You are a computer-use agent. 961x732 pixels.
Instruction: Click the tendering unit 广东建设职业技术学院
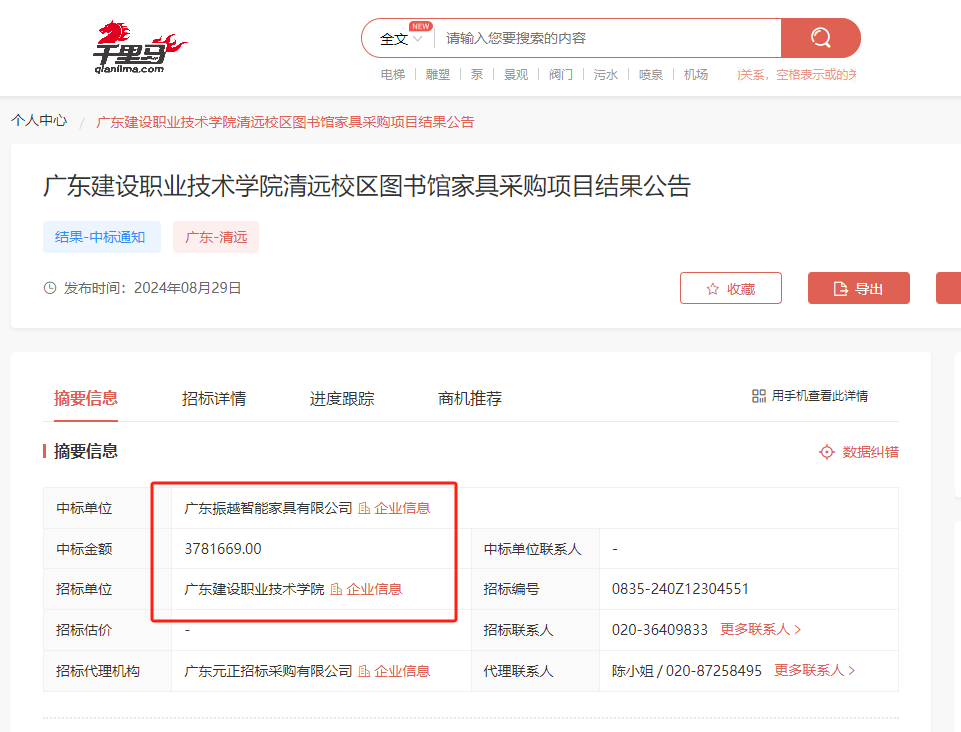254,590
